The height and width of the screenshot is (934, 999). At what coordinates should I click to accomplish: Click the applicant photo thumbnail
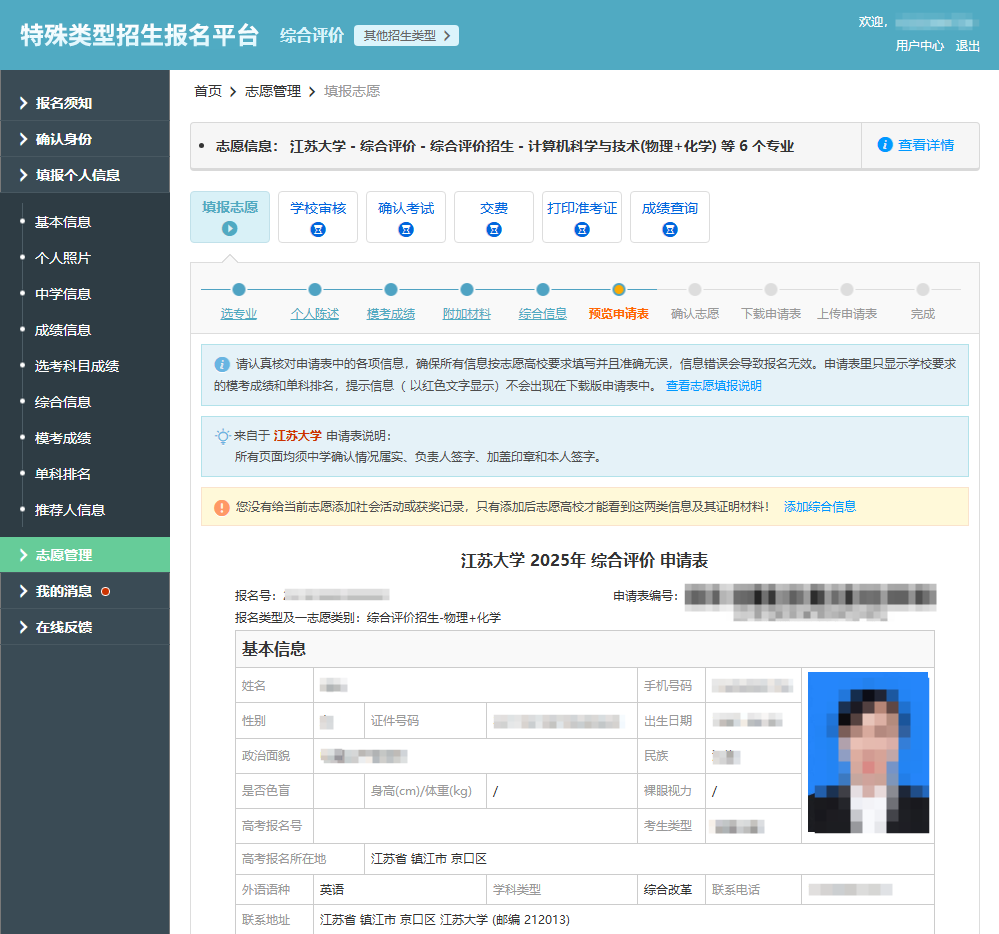[x=868, y=752]
